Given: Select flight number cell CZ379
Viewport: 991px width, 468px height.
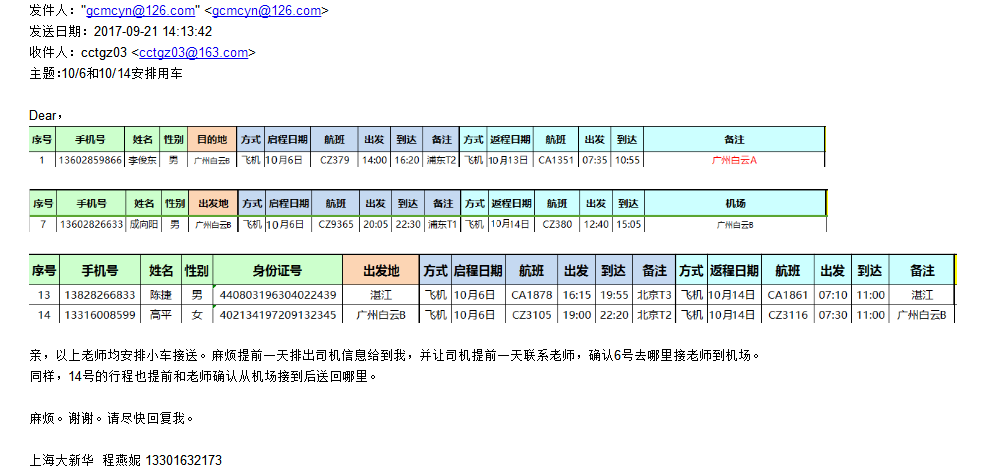Looking at the screenshot, I should click(x=334, y=160).
